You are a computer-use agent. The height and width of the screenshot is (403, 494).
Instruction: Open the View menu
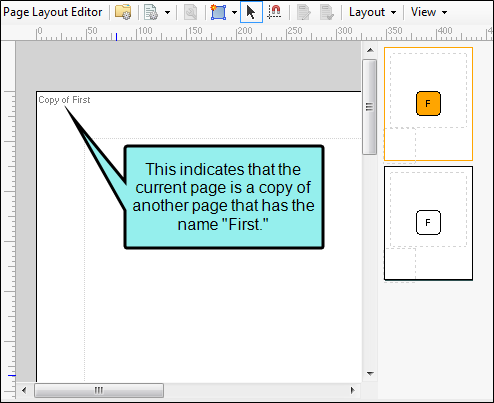[x=429, y=12]
